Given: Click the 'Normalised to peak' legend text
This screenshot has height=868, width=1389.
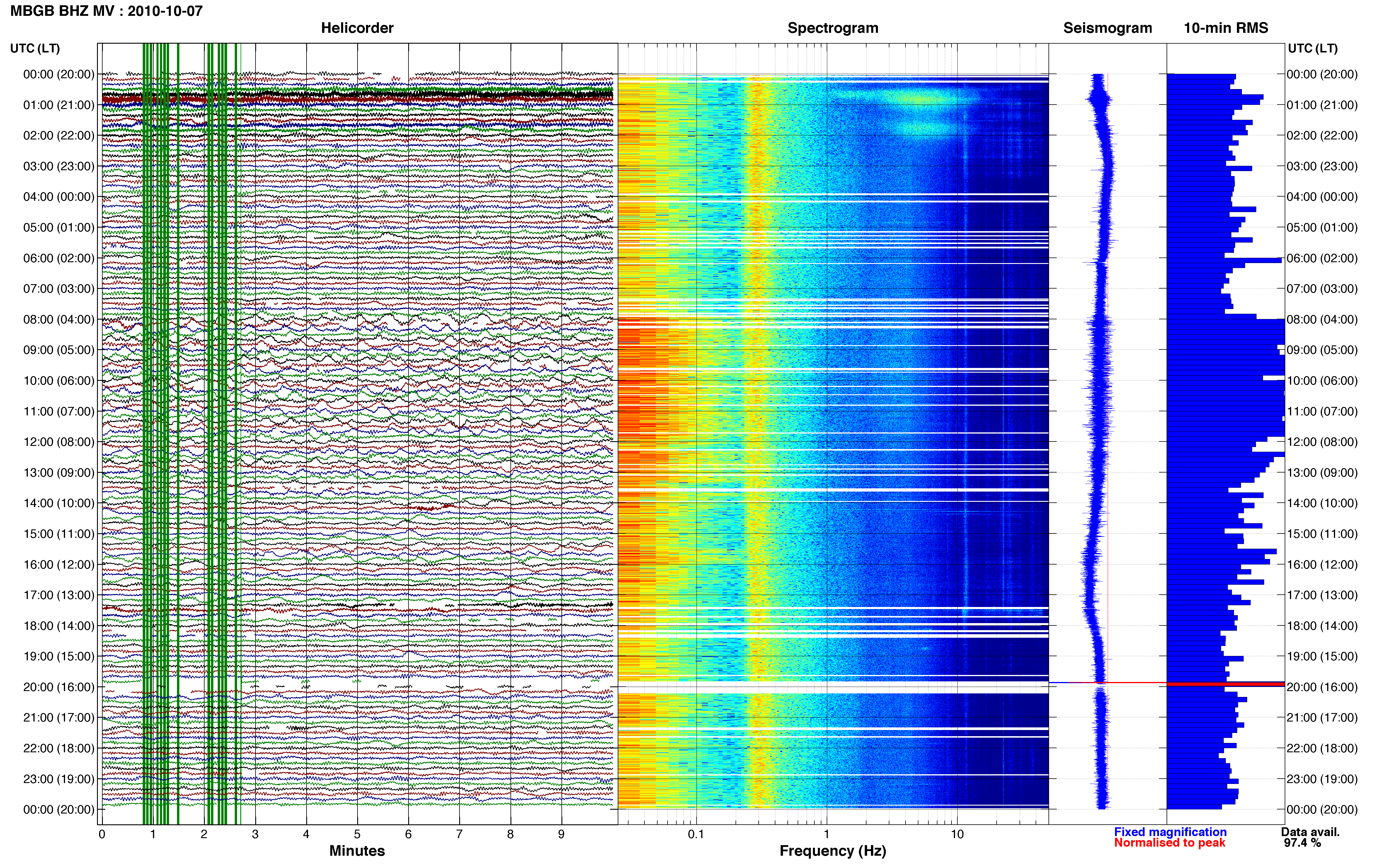Looking at the screenshot, I should pyautogui.click(x=1170, y=843).
